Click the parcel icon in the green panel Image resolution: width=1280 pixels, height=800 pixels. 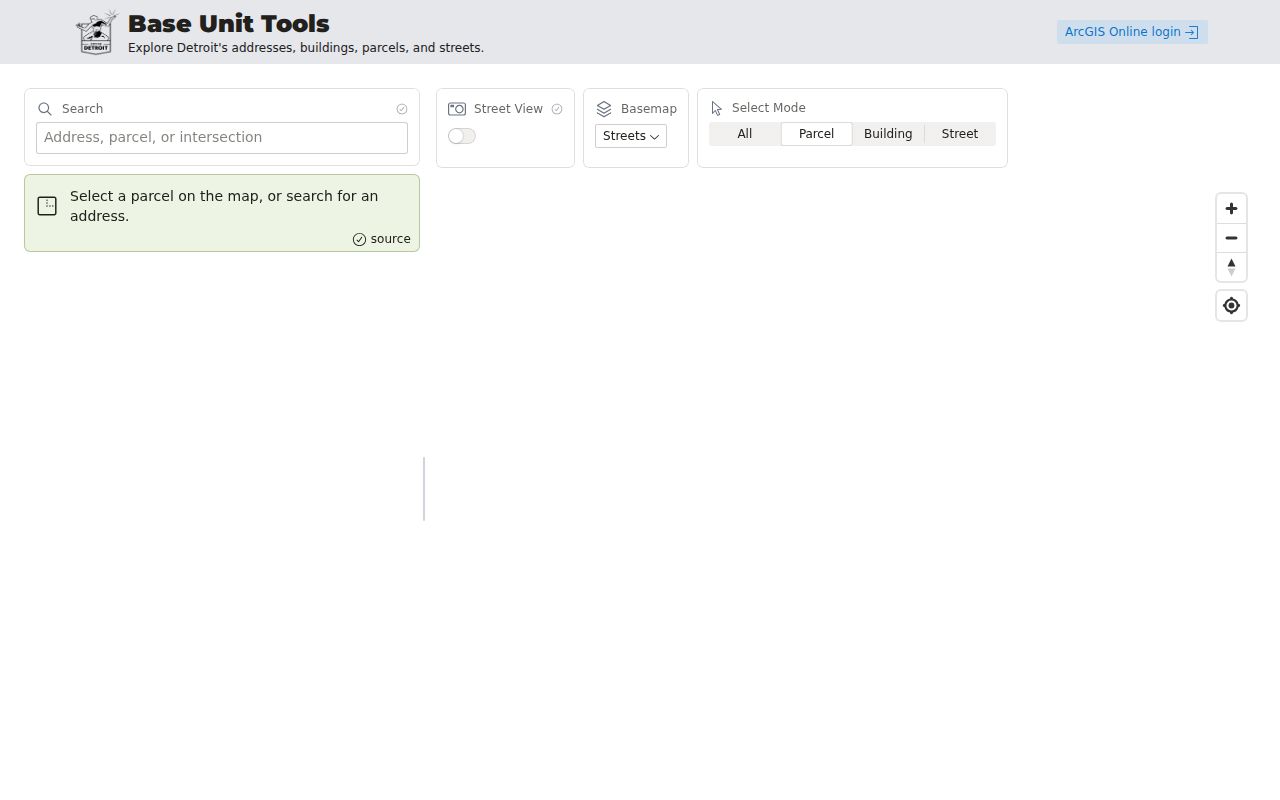tap(47, 206)
